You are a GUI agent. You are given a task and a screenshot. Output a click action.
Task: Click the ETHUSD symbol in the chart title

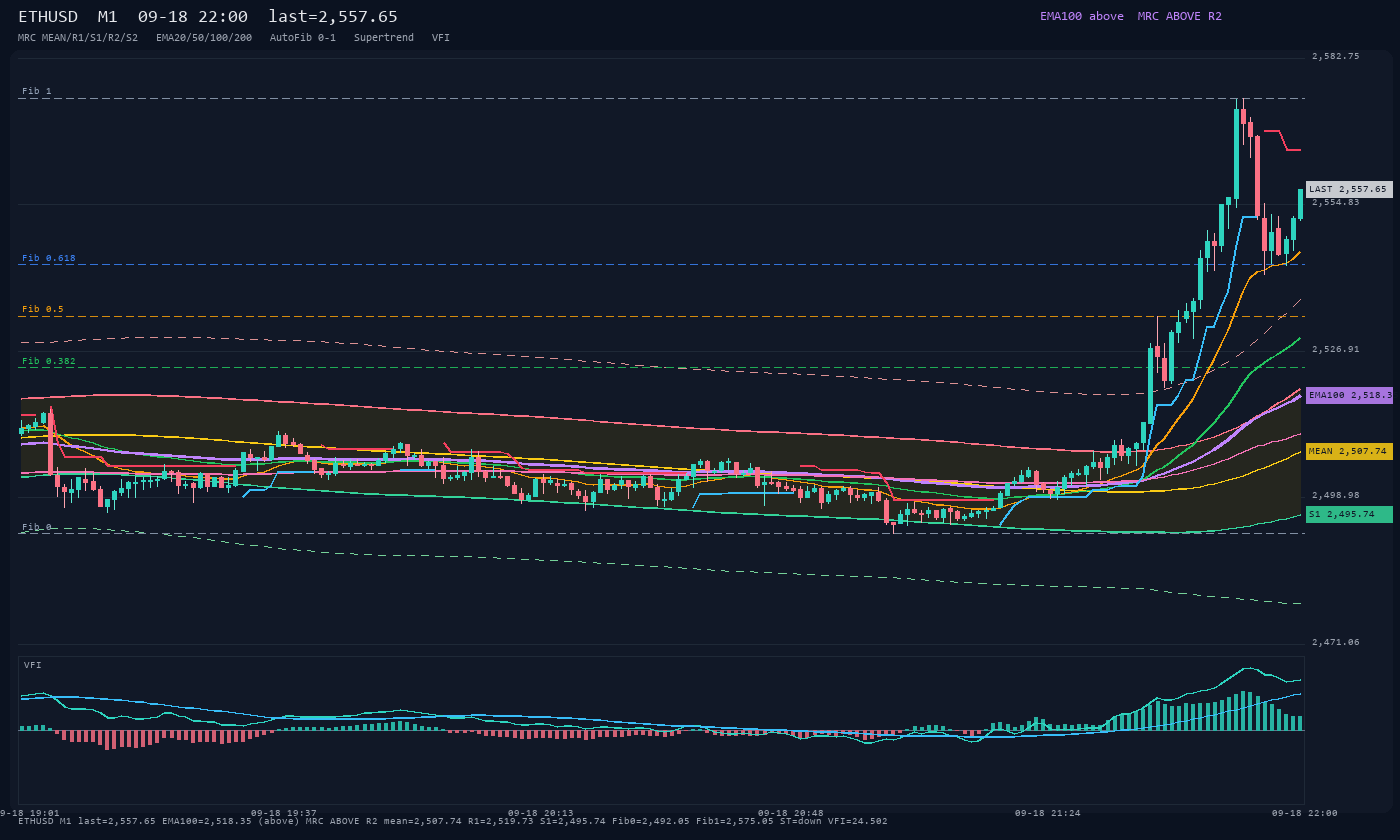tap(48, 17)
